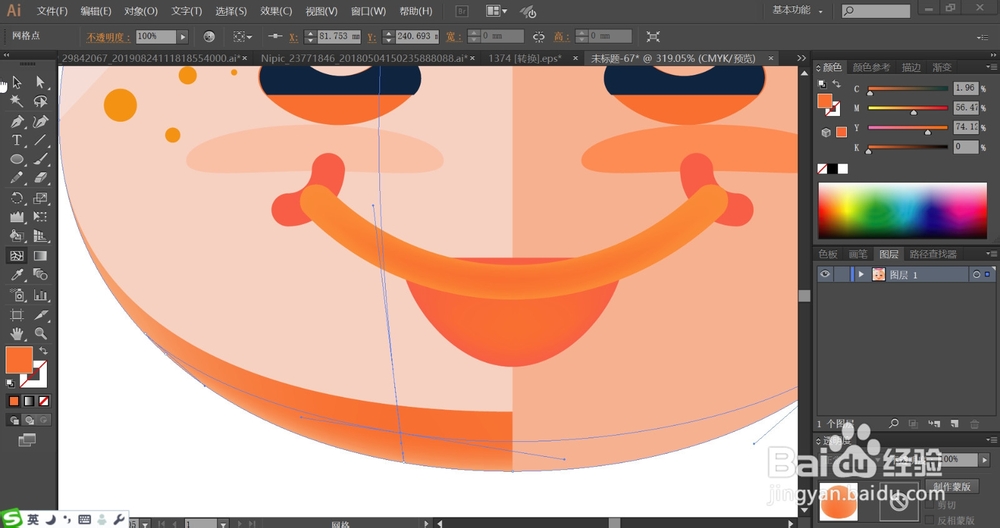Open the 效果(C) menu
The height and width of the screenshot is (528, 1000).
276,11
